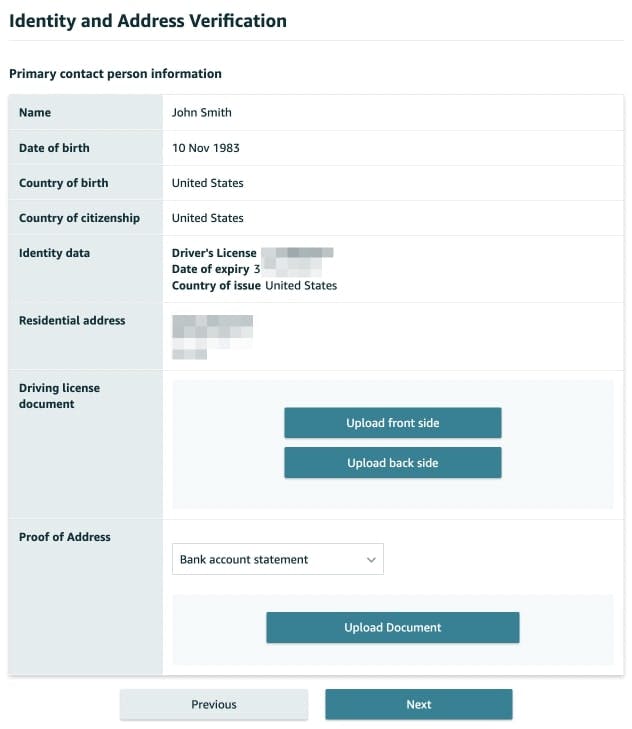Screen dimensions: 632x729
Task: Click the Residential address row label
Action: 72,321
